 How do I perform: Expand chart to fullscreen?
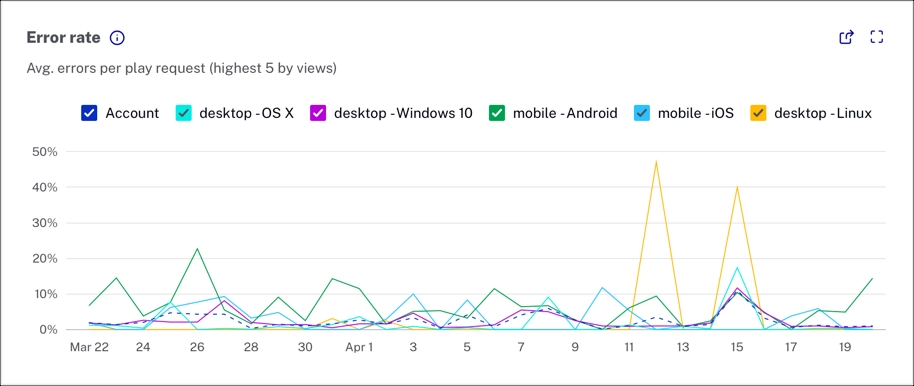pyautogui.click(x=877, y=37)
